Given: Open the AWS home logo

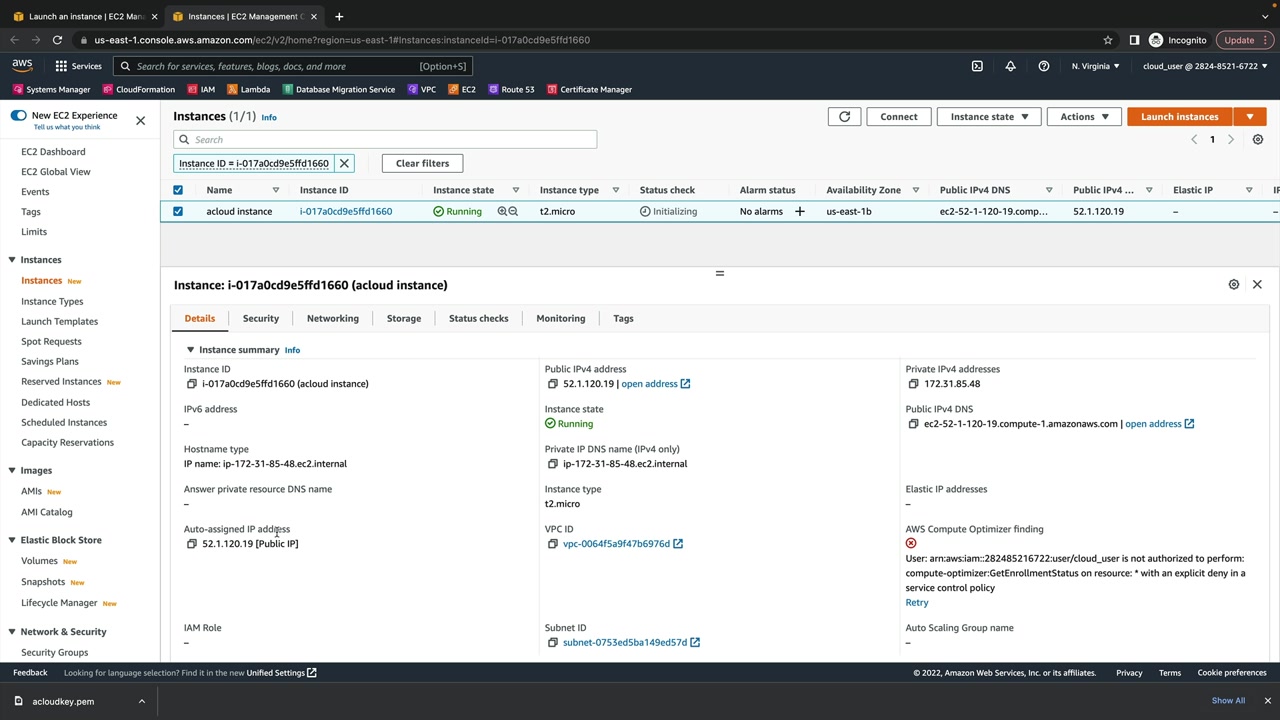Looking at the screenshot, I should [22, 66].
